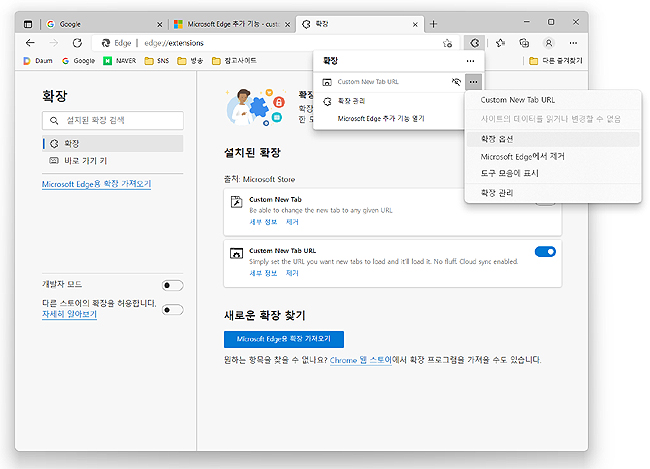The image size is (650, 469).
Task: Click the tab actions menu icon
Action: pos(28,24)
